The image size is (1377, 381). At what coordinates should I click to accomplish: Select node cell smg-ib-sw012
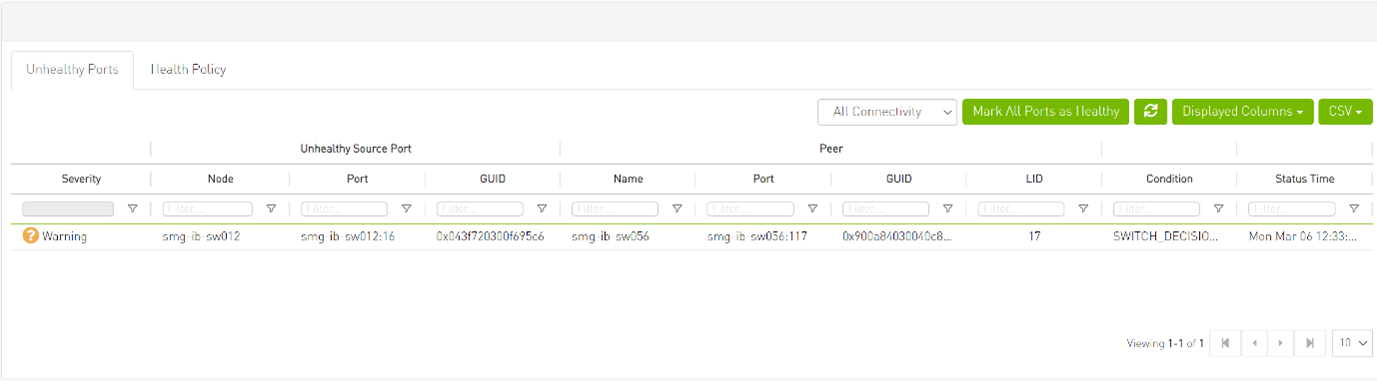coord(200,237)
